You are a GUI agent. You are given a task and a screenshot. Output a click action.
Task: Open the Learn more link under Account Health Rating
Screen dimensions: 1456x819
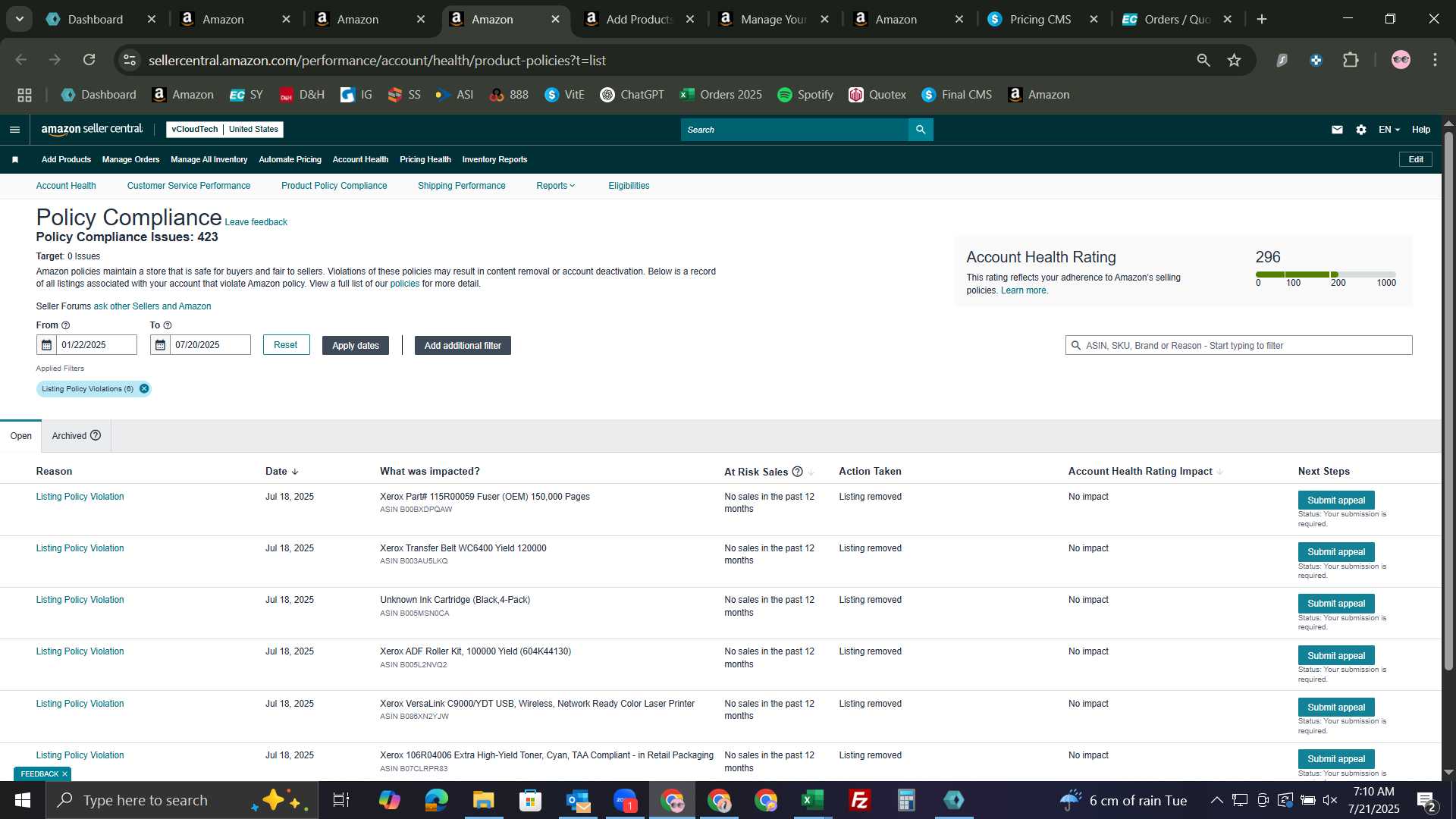tap(1024, 290)
